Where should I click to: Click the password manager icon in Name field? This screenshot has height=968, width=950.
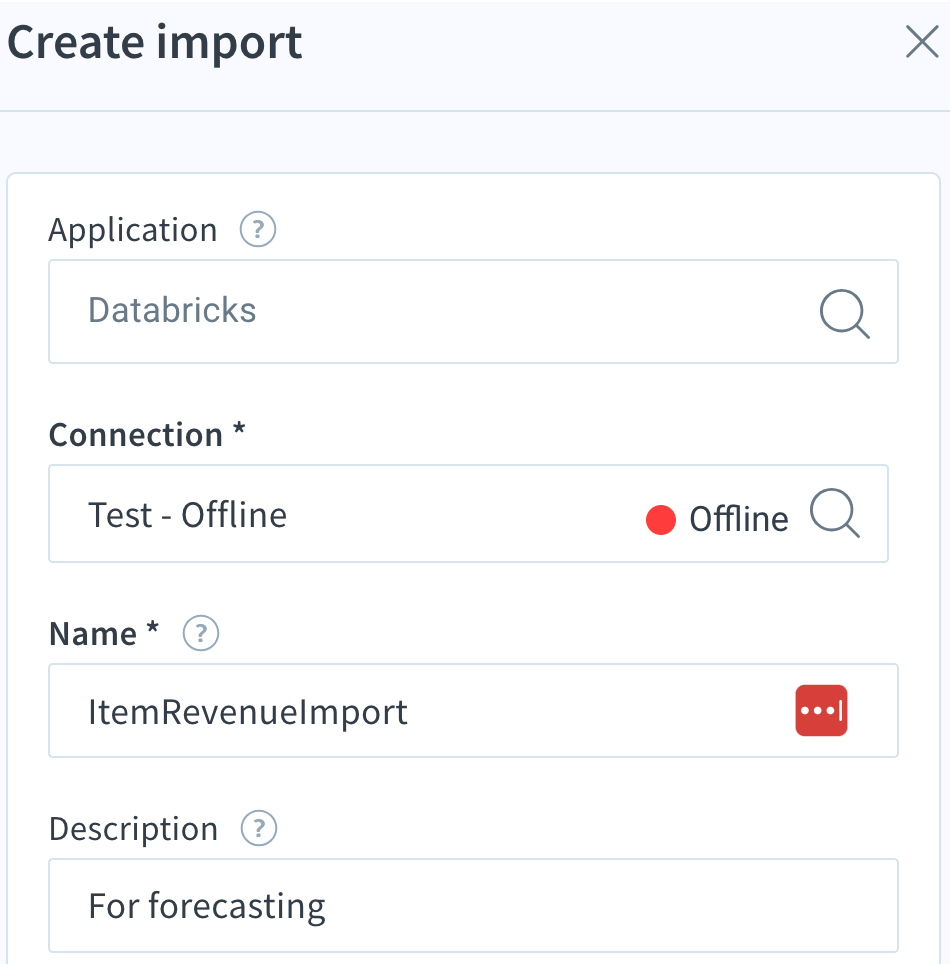click(x=820, y=710)
